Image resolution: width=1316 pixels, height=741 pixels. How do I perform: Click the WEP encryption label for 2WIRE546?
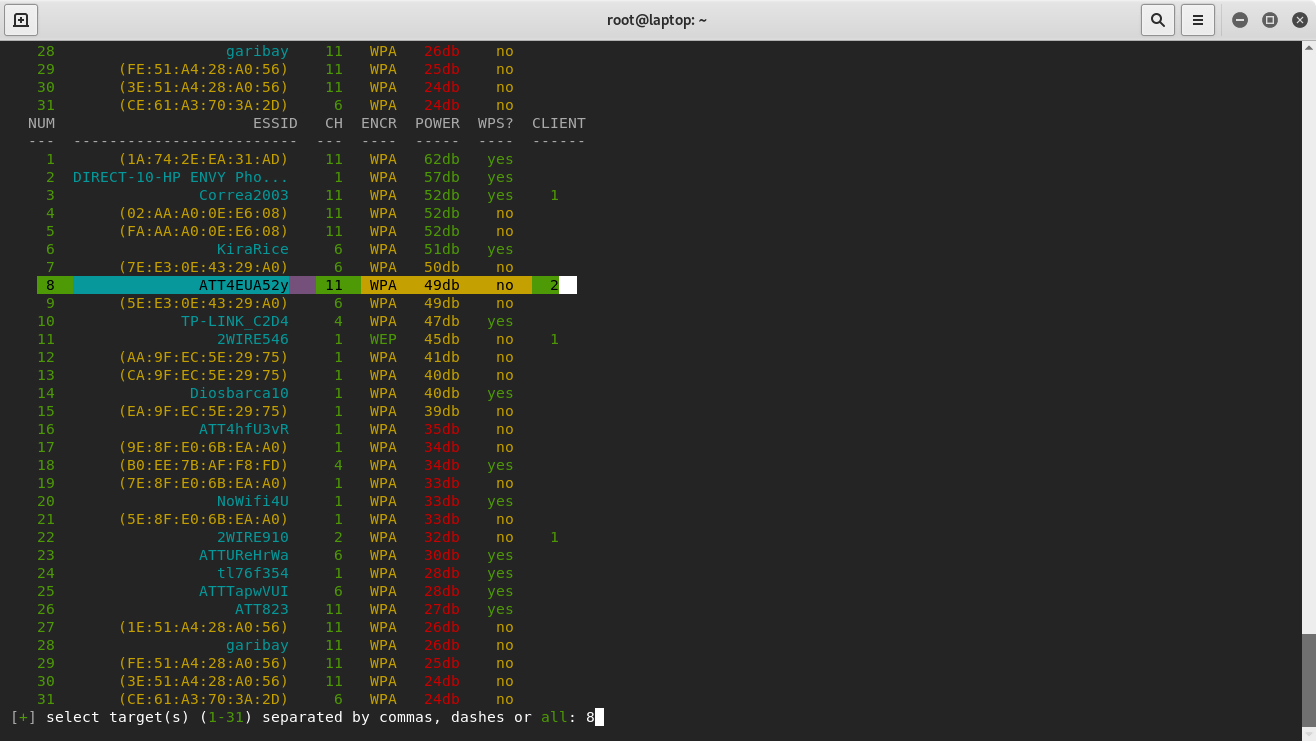coord(383,339)
